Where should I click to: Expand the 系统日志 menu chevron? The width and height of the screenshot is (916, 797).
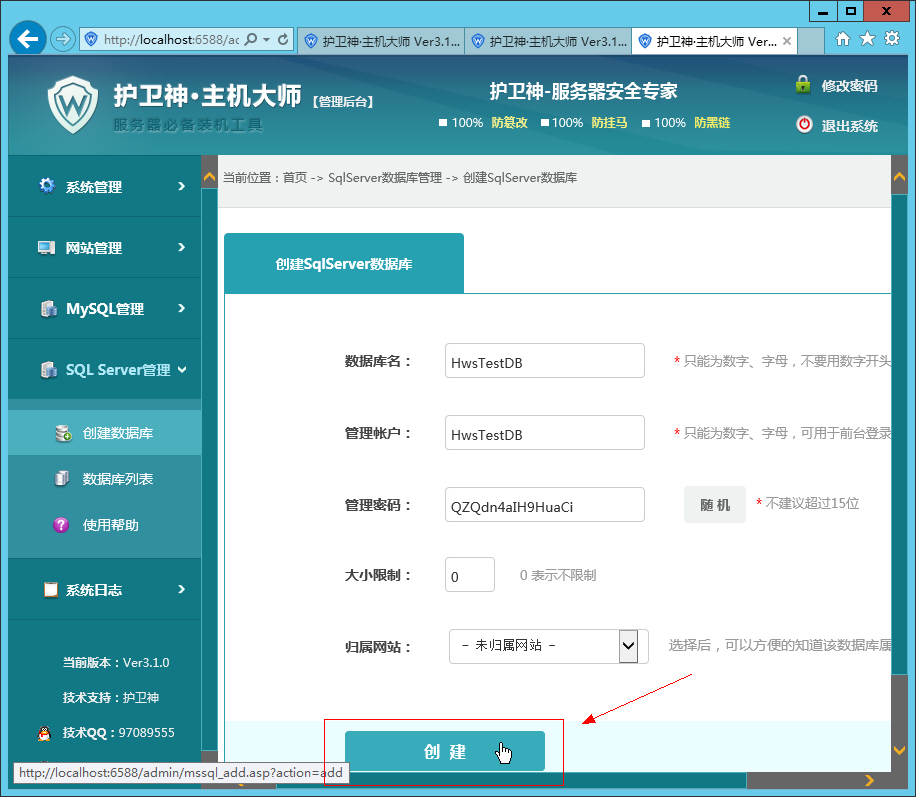182,589
